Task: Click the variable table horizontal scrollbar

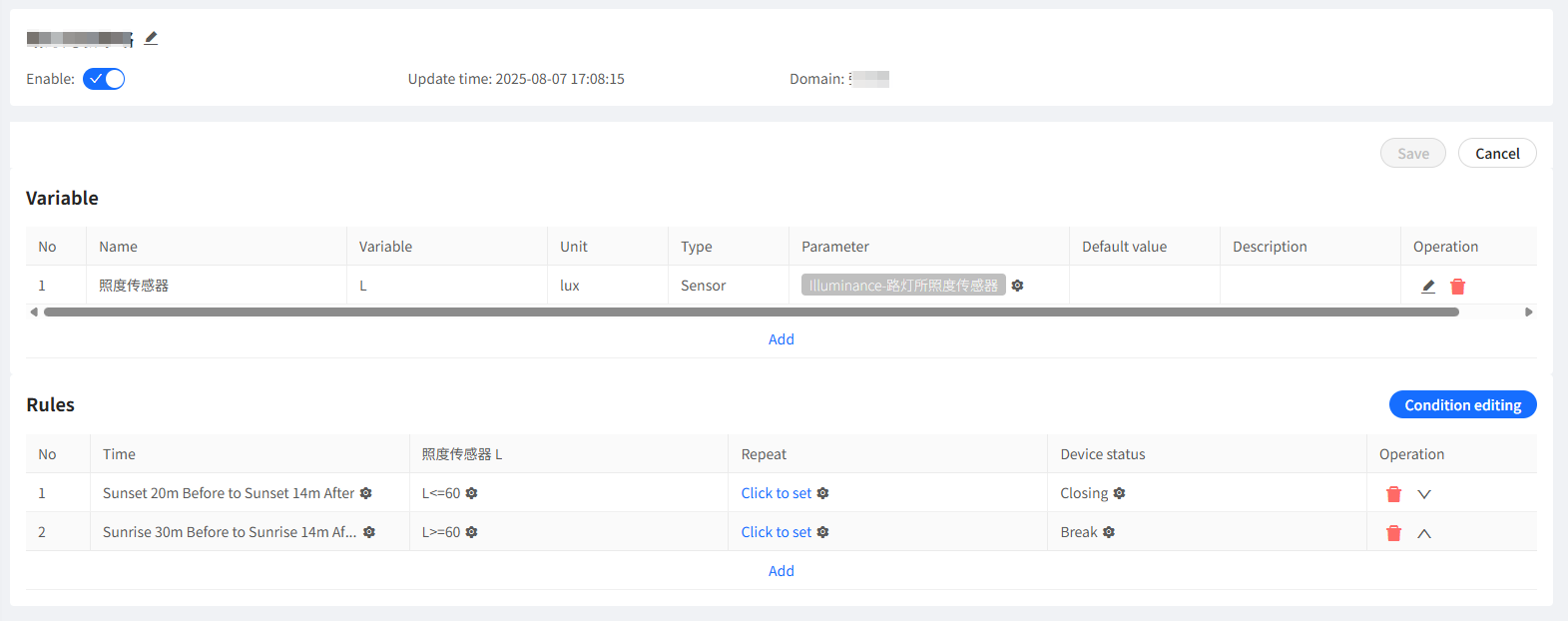Action: pos(751,312)
